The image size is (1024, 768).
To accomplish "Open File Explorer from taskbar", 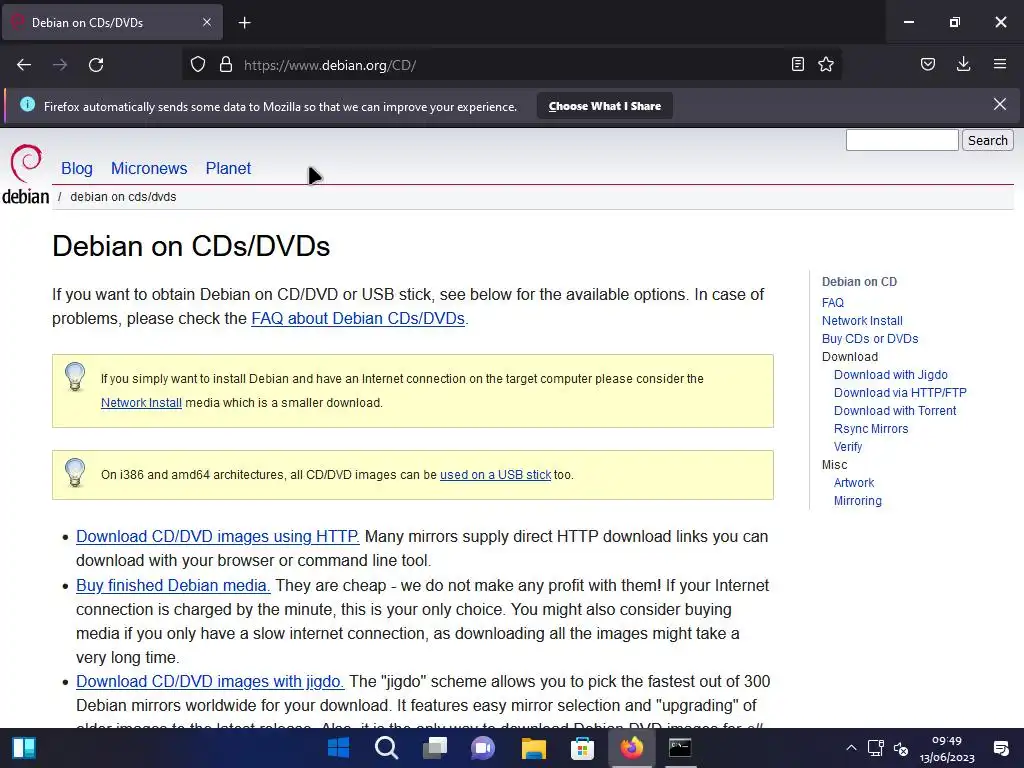I will tap(534, 748).
